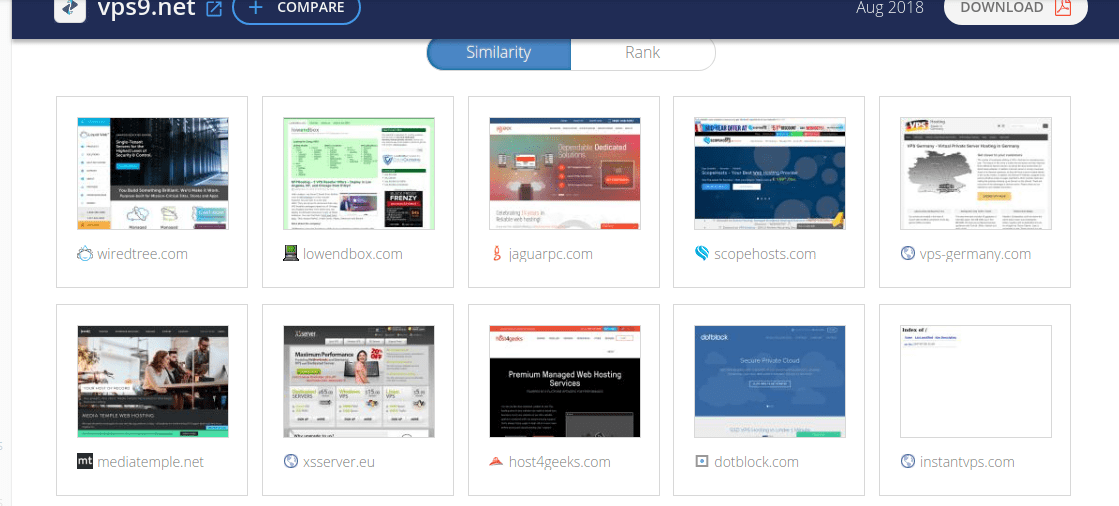Click the vps-germany.com site thumbnail

click(976, 173)
